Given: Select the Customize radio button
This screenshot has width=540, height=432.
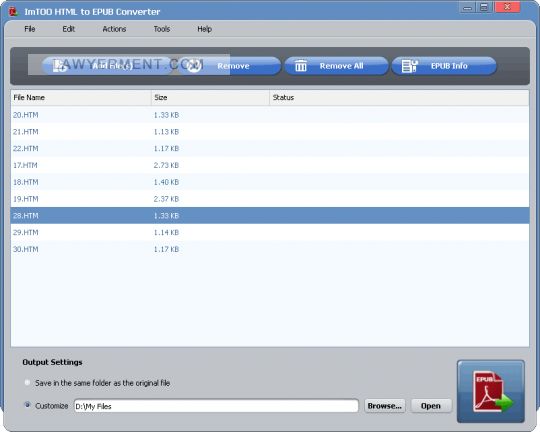Looking at the screenshot, I should pos(27,405).
